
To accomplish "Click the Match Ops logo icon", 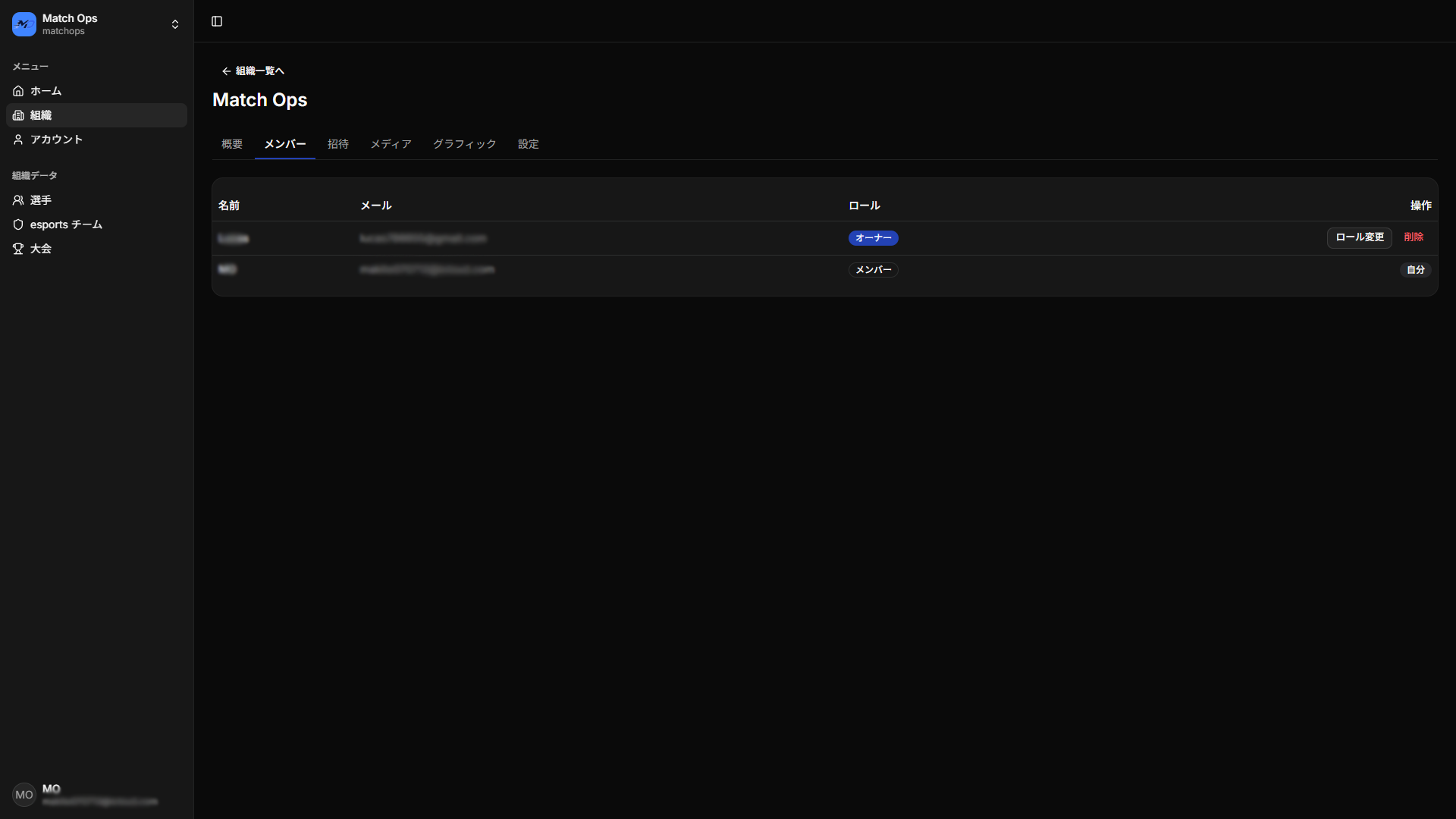I will 24,24.
